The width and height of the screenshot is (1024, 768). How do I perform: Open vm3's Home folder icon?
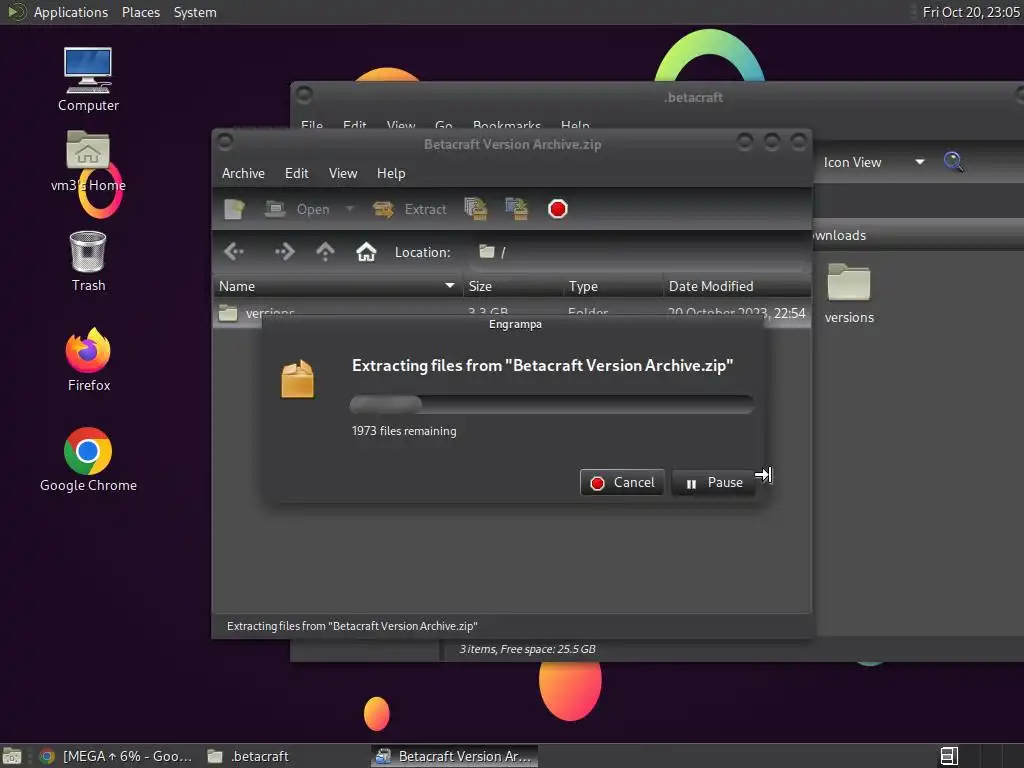(88, 161)
